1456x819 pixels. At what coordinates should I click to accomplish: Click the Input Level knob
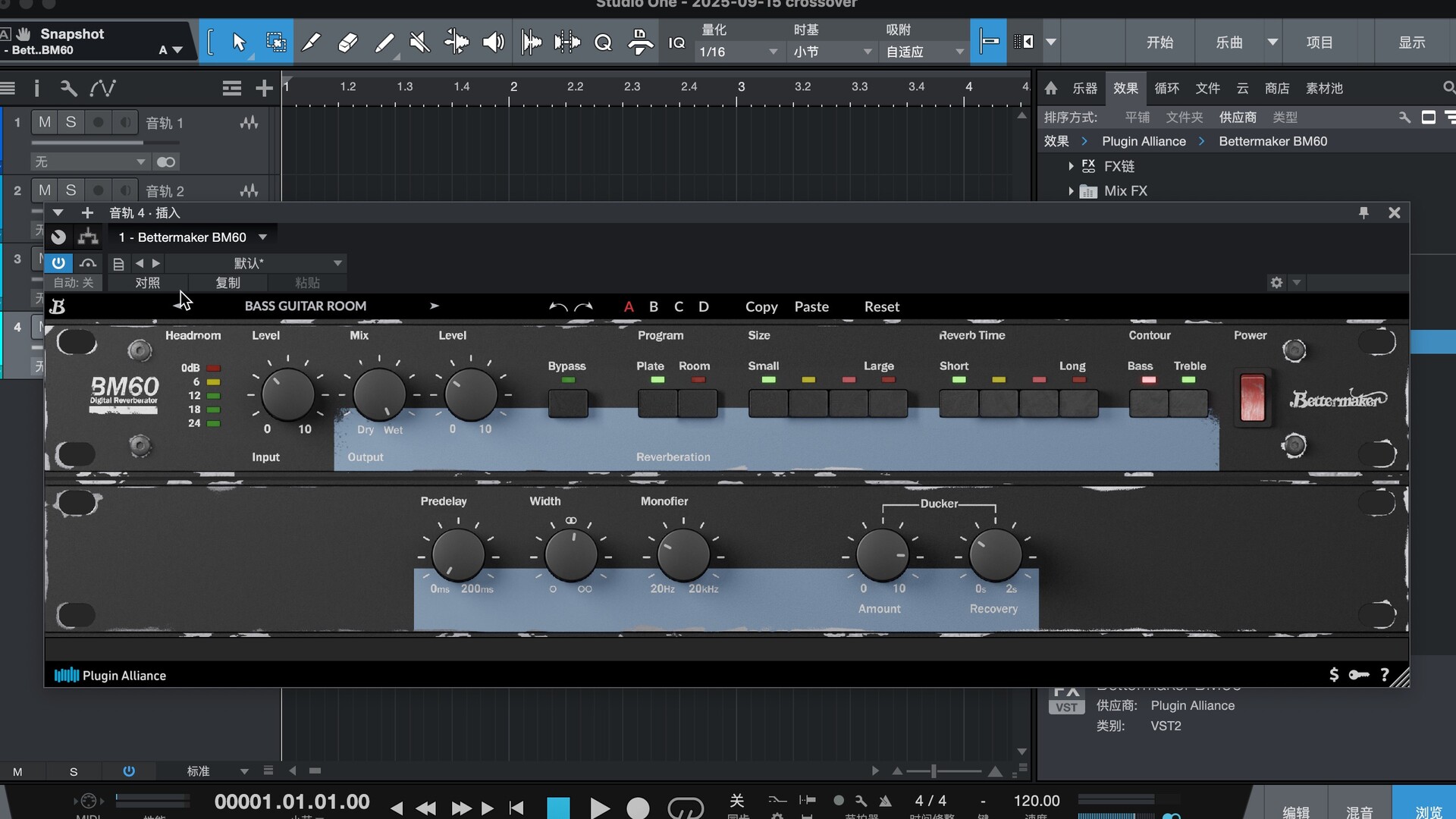pos(288,394)
